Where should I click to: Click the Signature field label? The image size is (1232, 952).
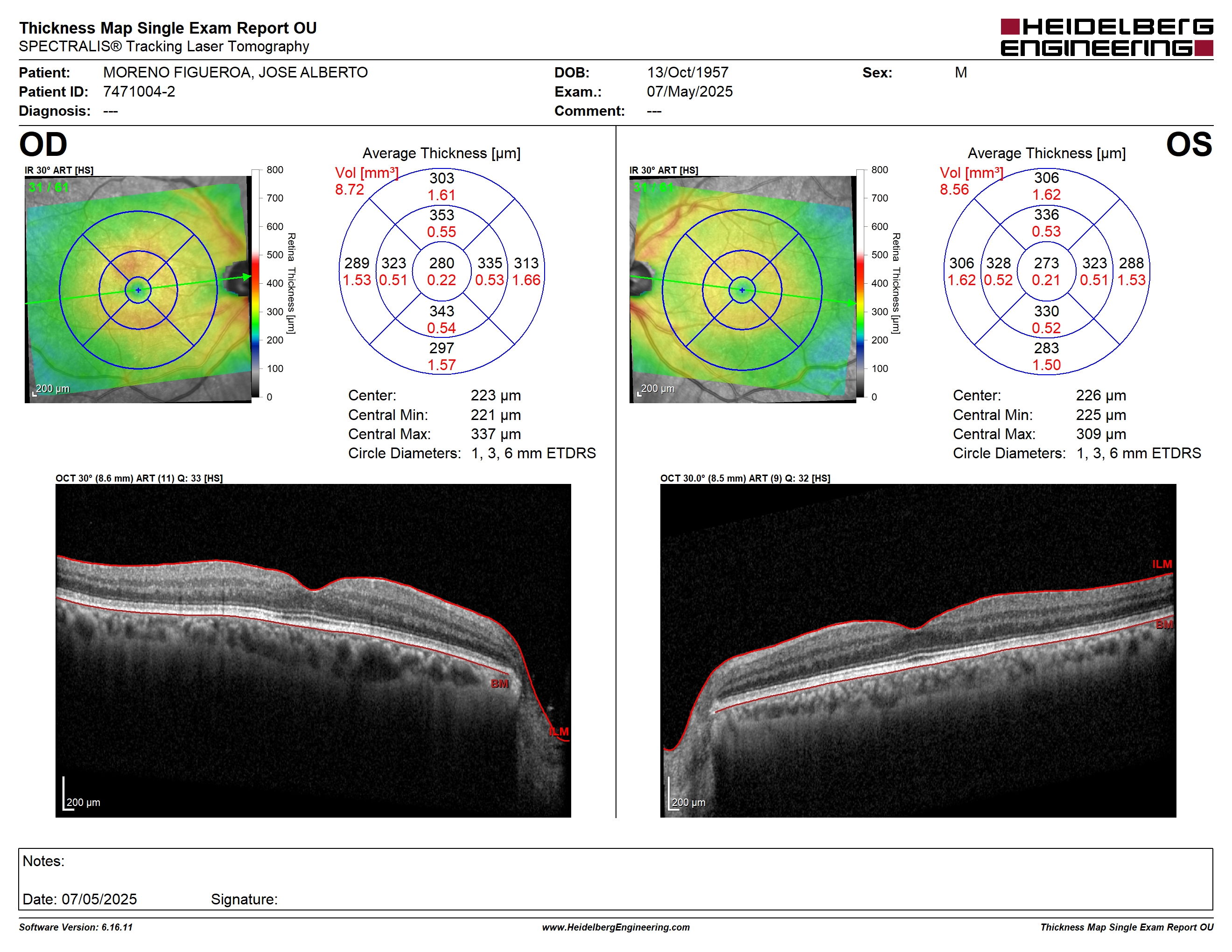coord(244,899)
